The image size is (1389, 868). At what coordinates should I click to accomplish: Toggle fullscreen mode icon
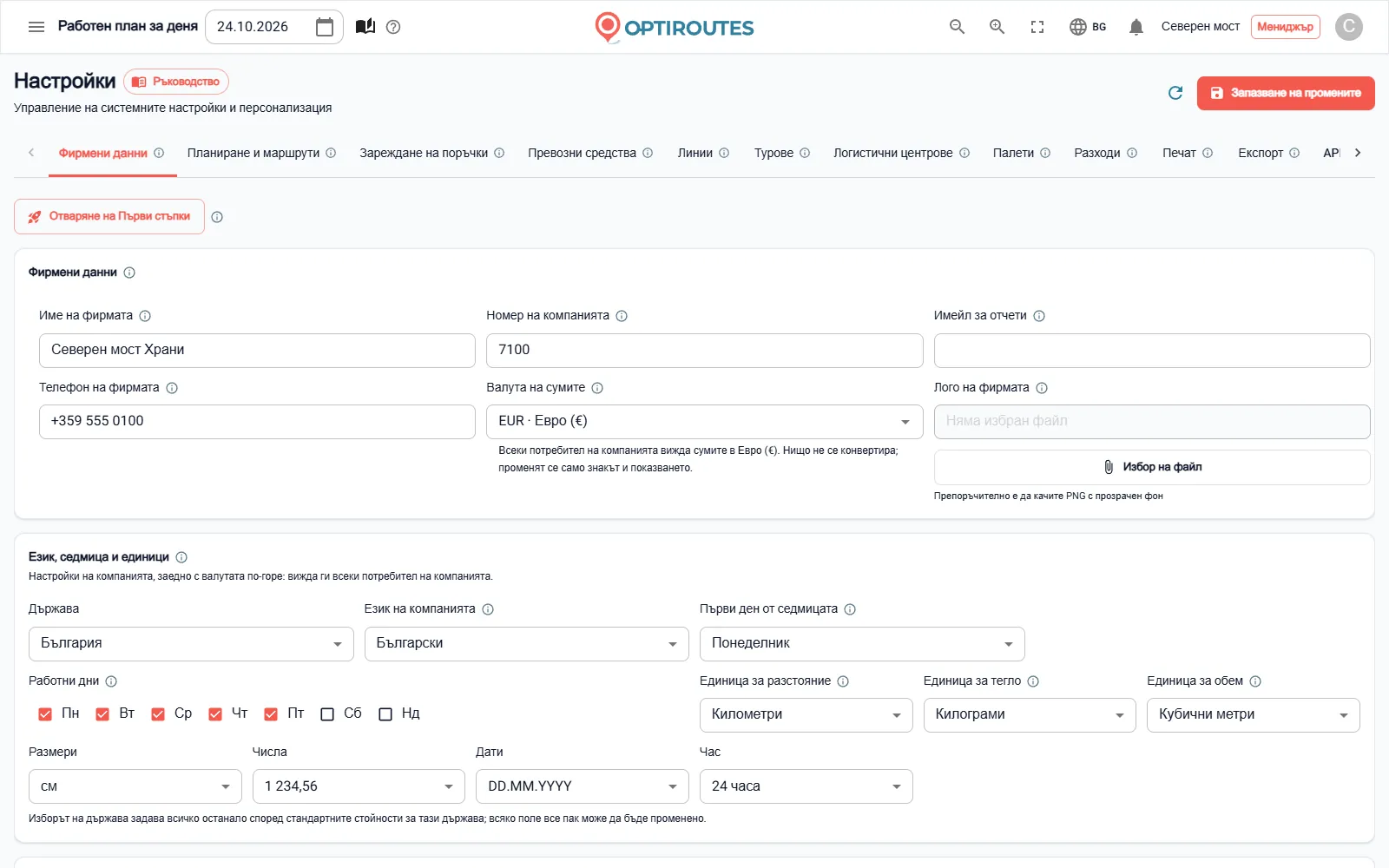click(1037, 27)
